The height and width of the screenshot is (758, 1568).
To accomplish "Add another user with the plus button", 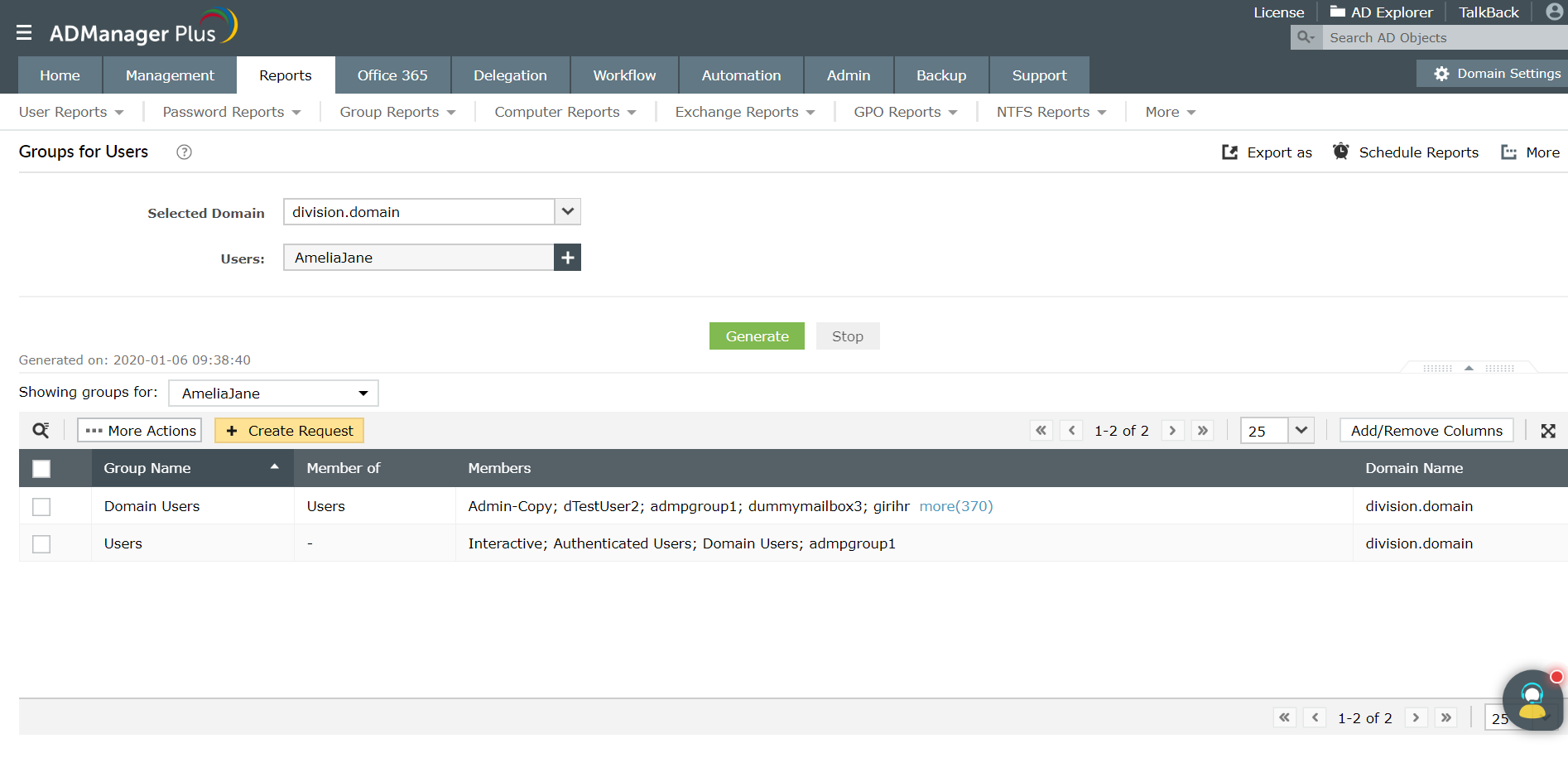I will (x=567, y=257).
